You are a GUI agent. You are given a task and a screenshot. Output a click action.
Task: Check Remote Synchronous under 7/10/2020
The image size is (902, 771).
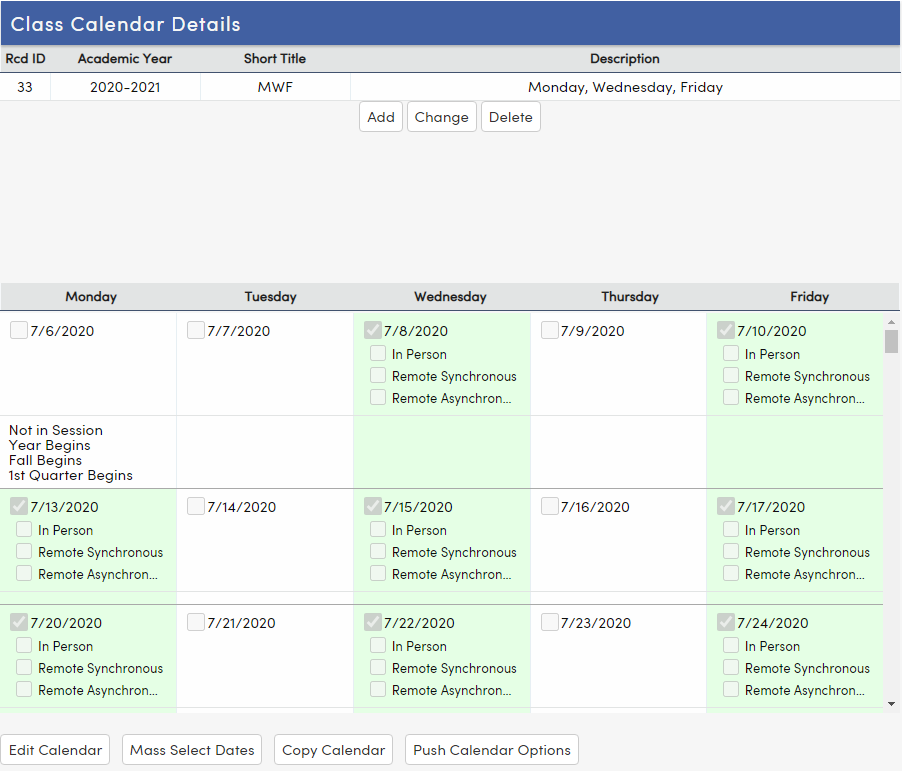(731, 375)
